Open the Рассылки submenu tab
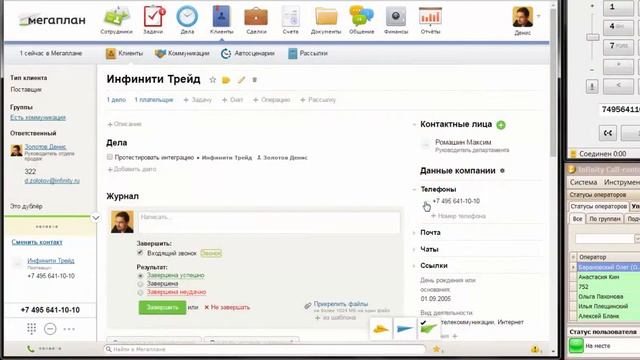The width and height of the screenshot is (640, 360). [x=308, y=53]
